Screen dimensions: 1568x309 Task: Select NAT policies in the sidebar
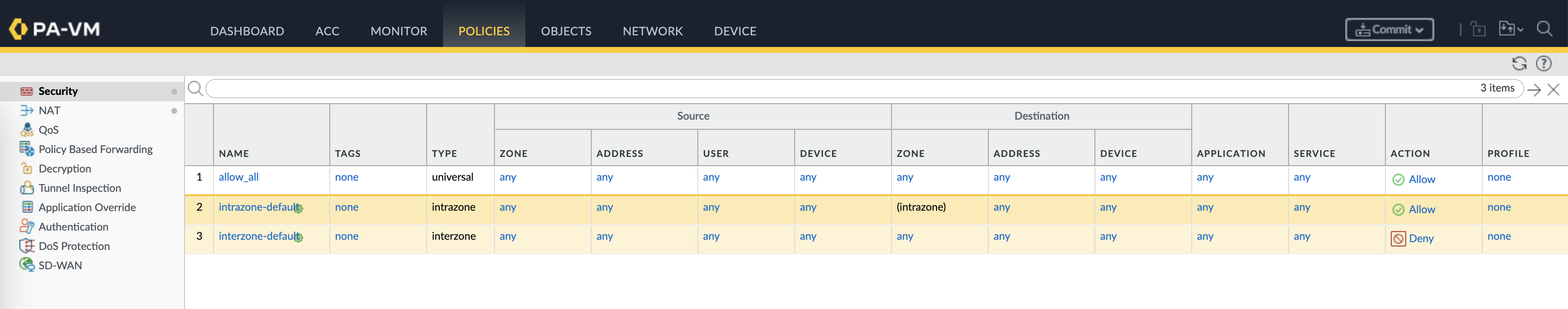click(49, 111)
